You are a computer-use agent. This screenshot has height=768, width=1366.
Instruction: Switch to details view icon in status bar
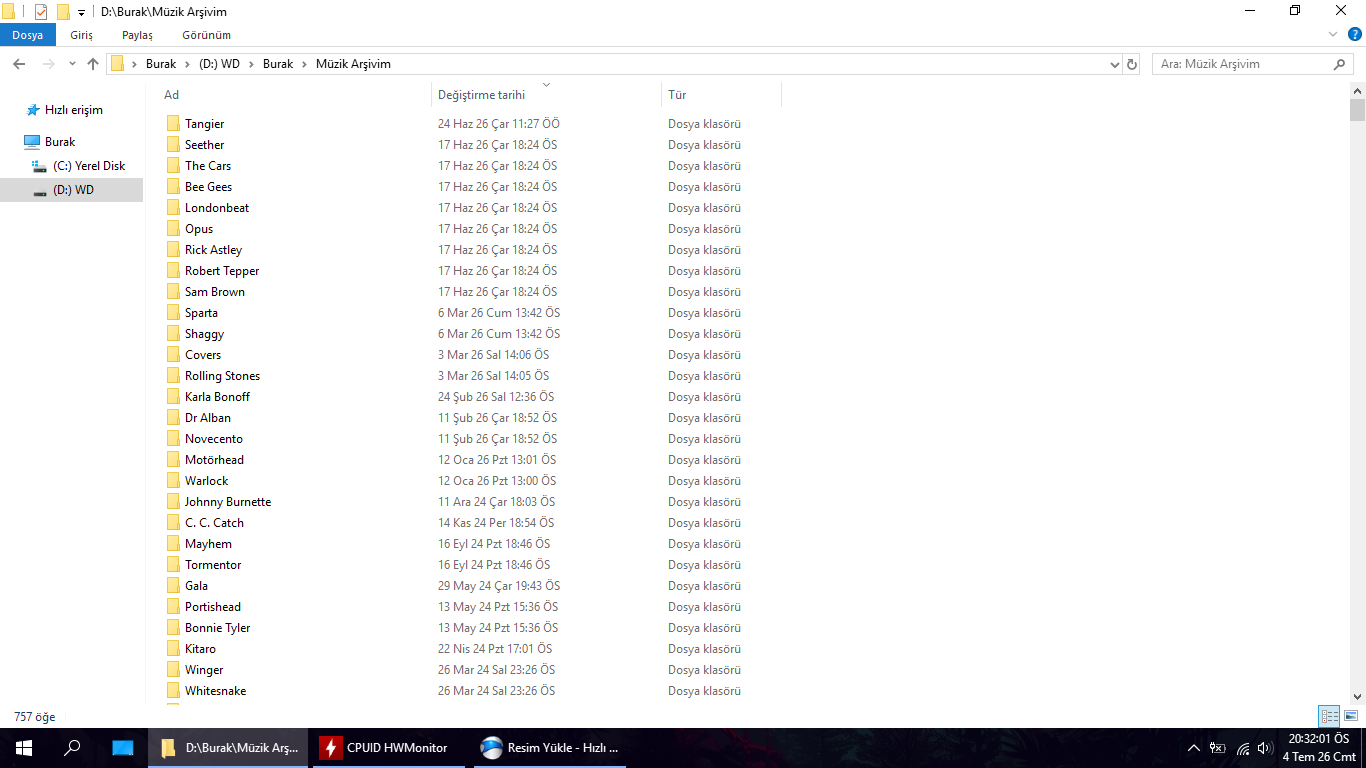coord(1329,716)
